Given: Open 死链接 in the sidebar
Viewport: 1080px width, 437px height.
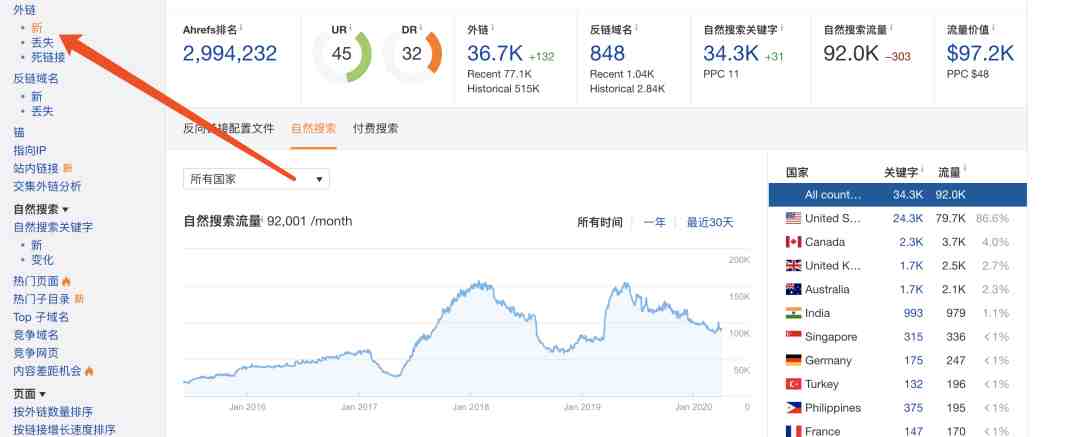Looking at the screenshot, I should click(x=48, y=57).
